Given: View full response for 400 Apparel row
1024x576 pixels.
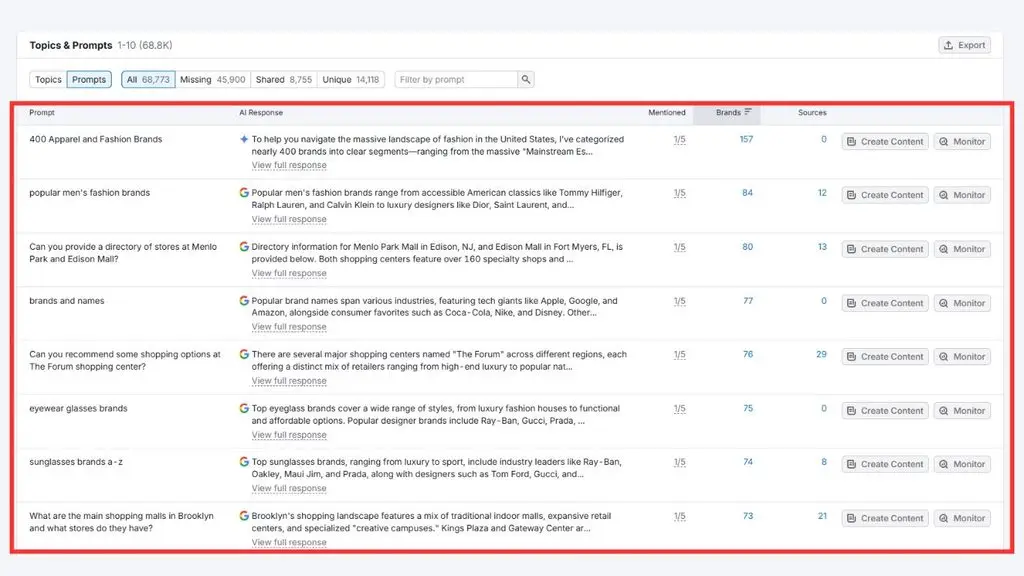Looking at the screenshot, I should point(289,165).
